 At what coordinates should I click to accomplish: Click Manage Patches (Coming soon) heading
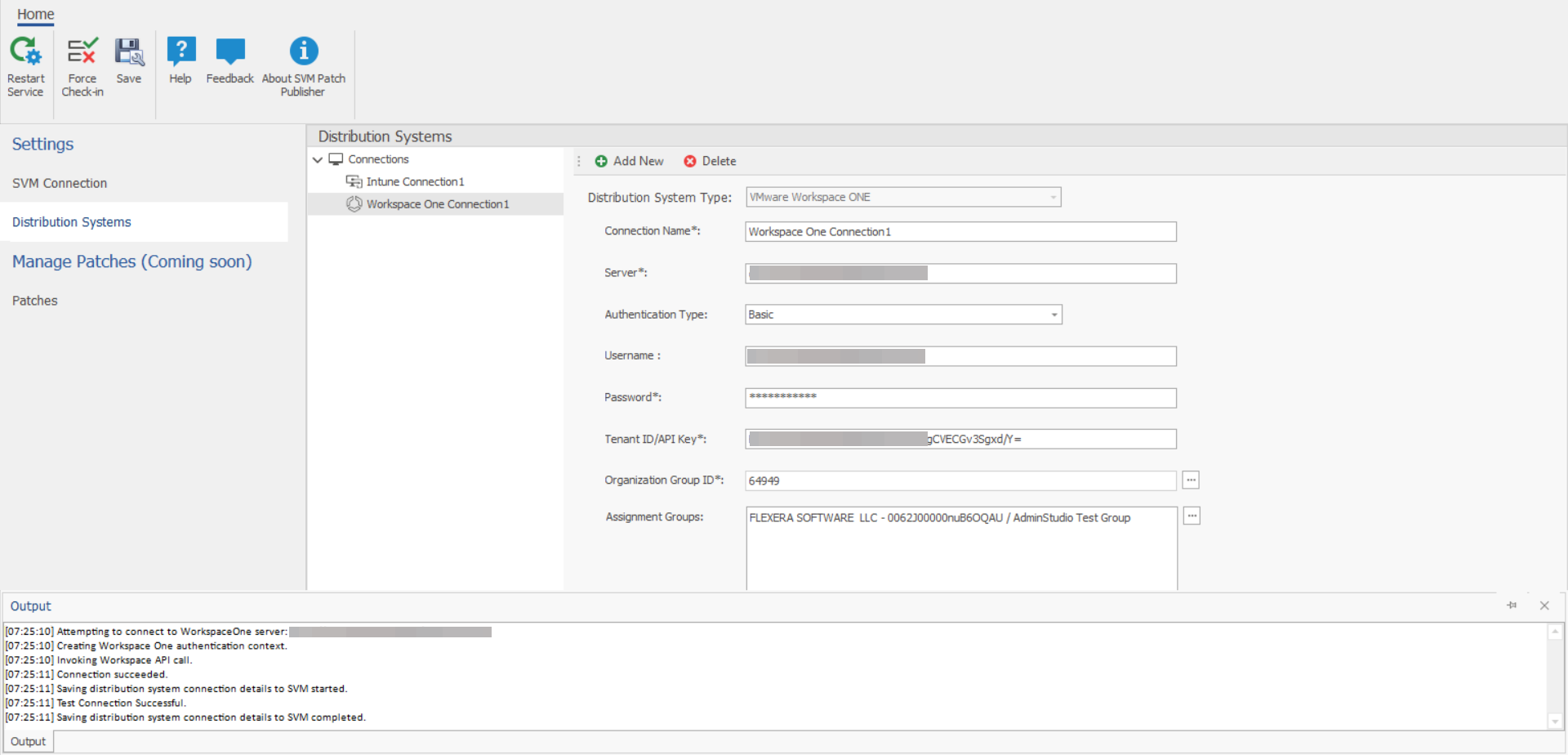pos(132,261)
